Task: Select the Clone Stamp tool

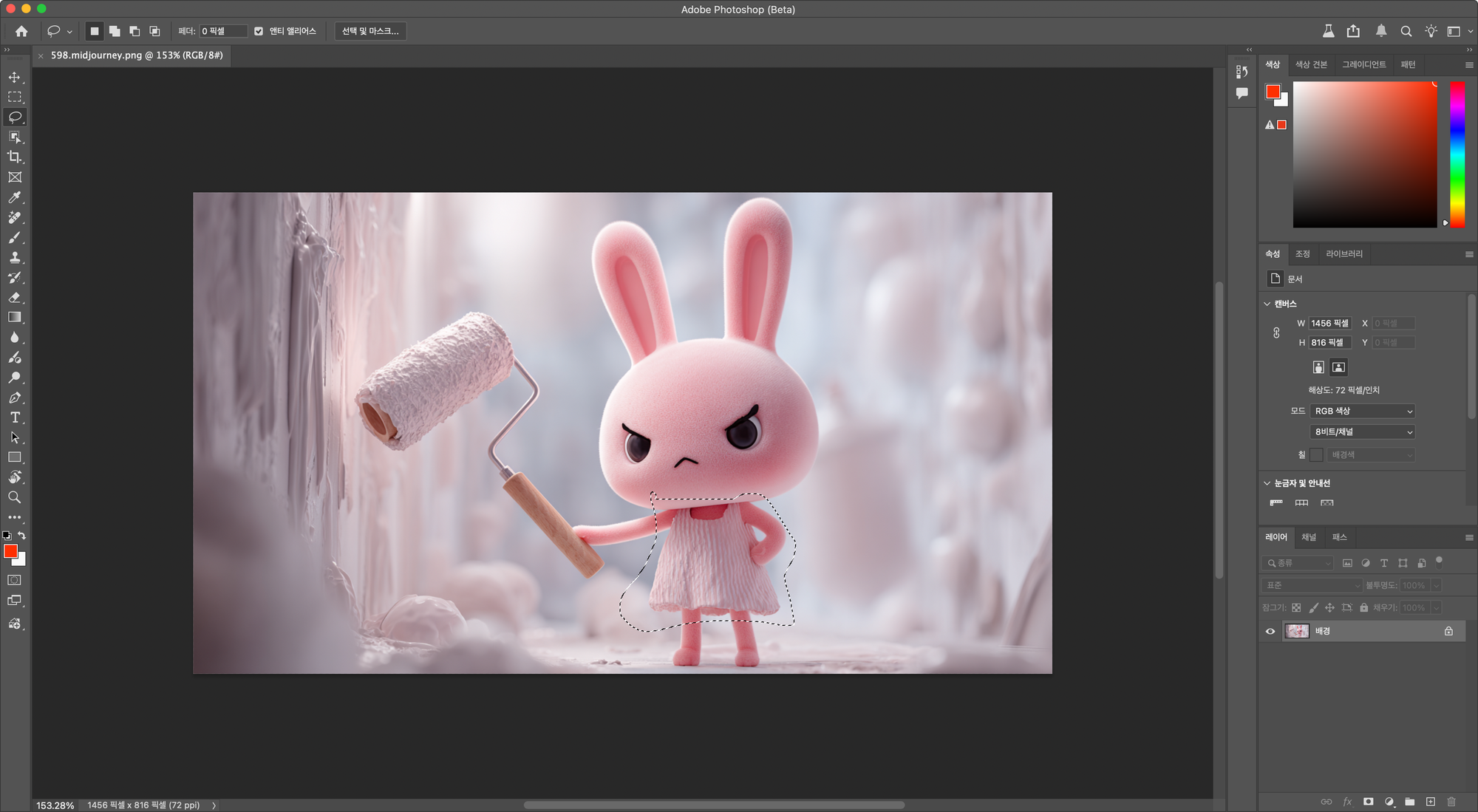Action: pos(15,257)
